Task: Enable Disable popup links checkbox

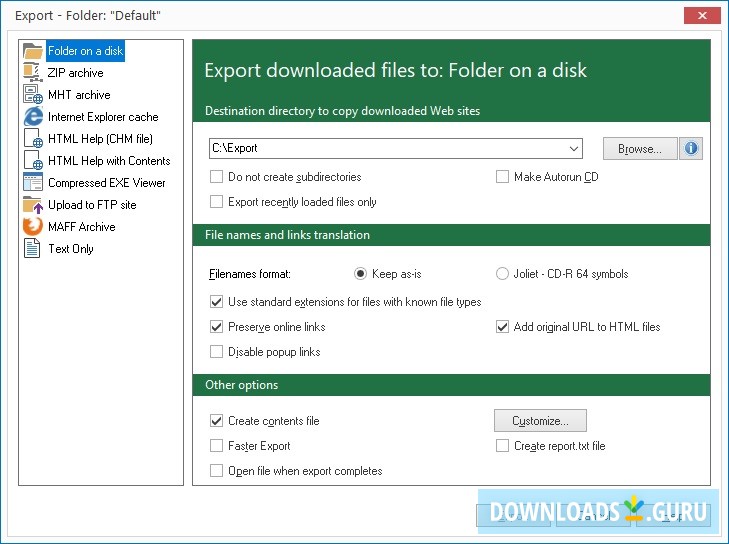Action: coord(216,352)
